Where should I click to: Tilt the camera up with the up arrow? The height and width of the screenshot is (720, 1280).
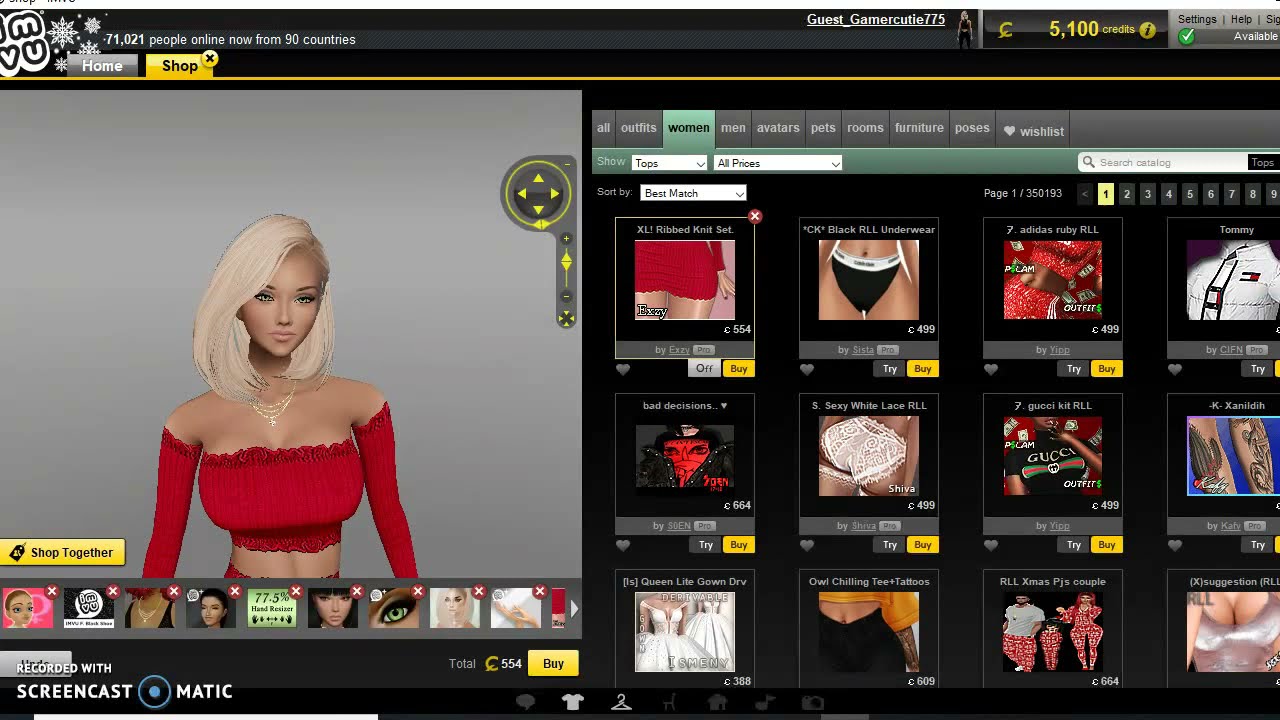click(x=538, y=178)
